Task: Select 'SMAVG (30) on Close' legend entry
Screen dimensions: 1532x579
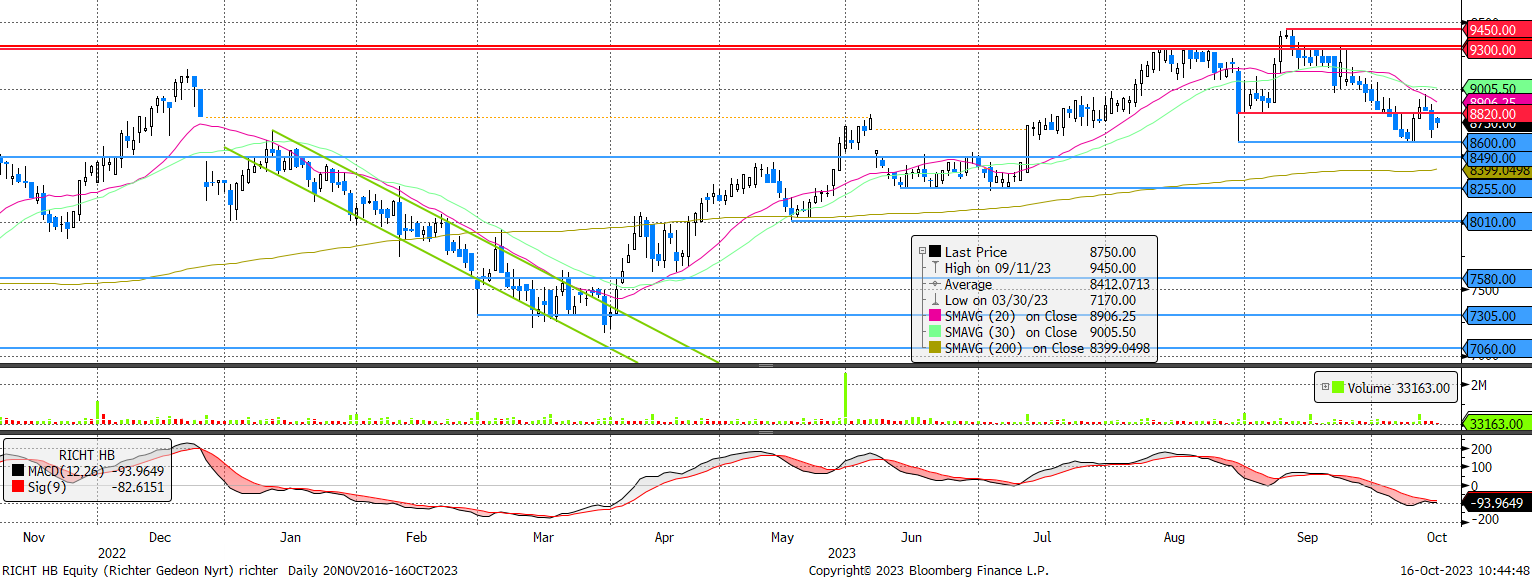Action: click(1011, 332)
